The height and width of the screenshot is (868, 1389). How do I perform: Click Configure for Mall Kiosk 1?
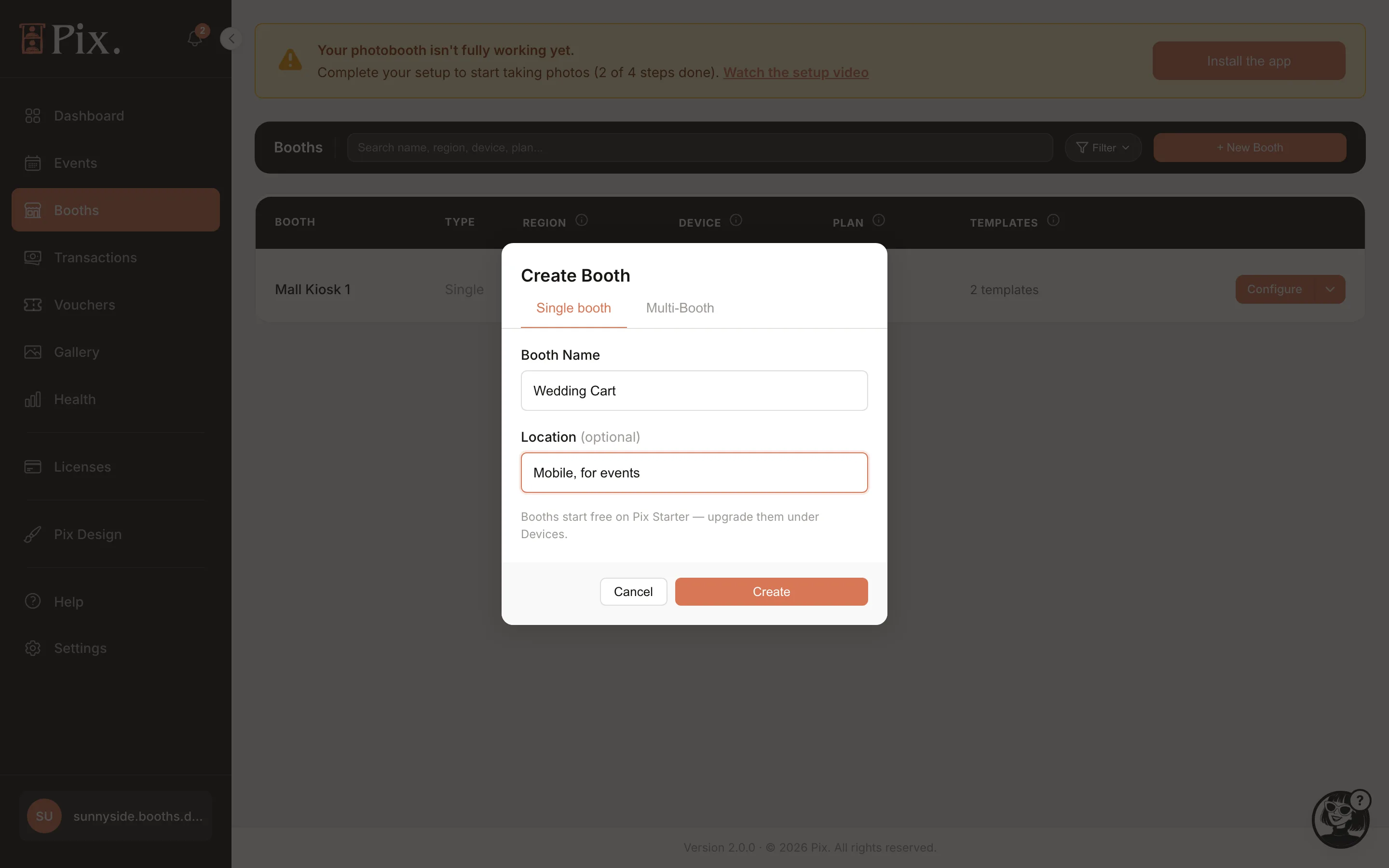pyautogui.click(x=1275, y=289)
